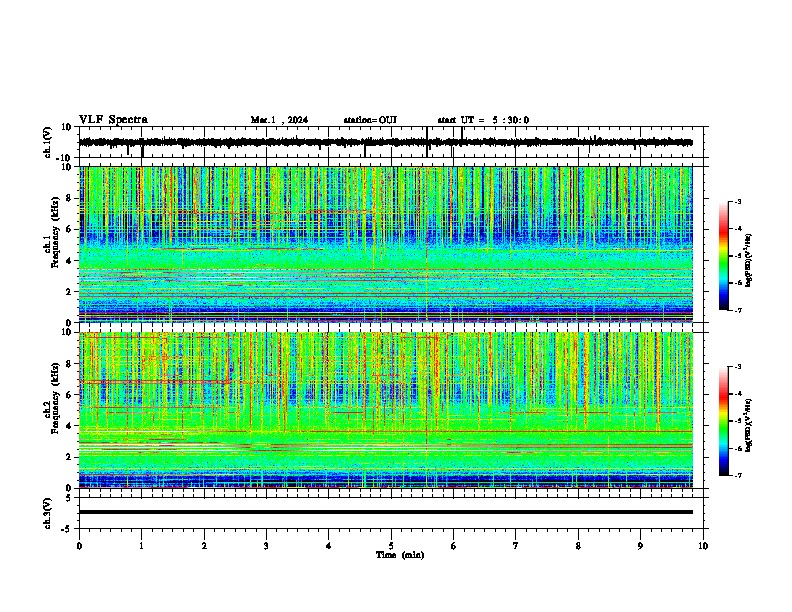
Task: Click the 'Time (min)' x-axis label
Action: coord(400,555)
